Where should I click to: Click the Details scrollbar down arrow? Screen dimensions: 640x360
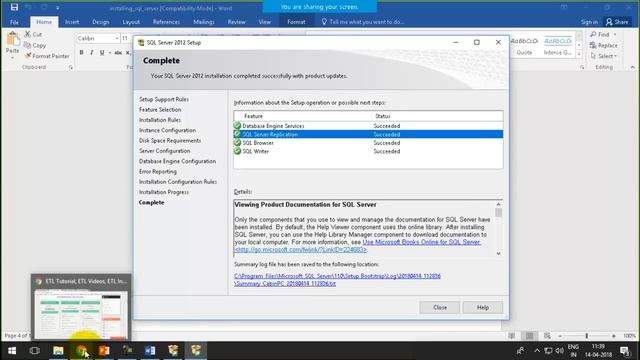(498, 253)
